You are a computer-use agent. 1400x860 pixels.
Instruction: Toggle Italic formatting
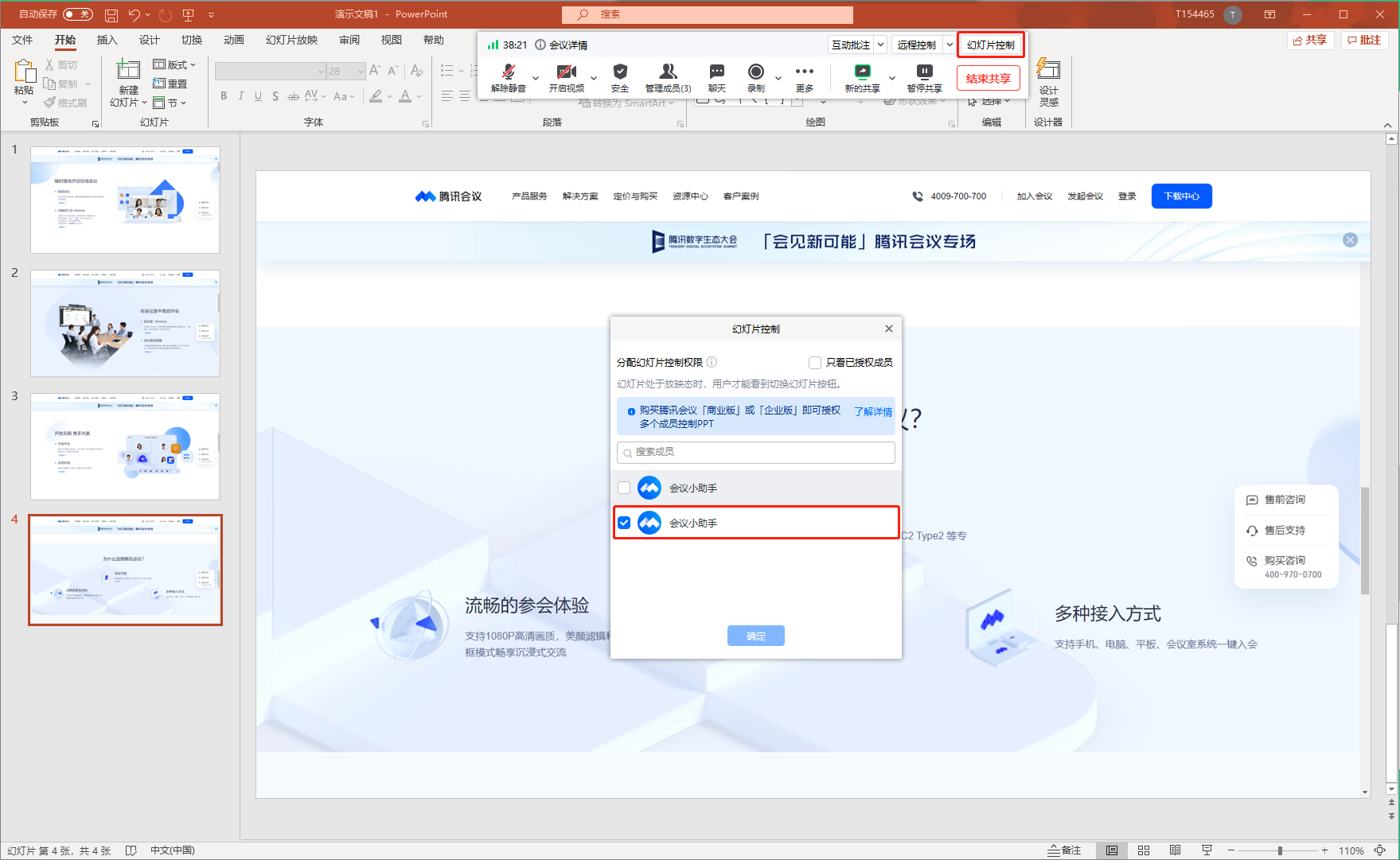(241, 96)
